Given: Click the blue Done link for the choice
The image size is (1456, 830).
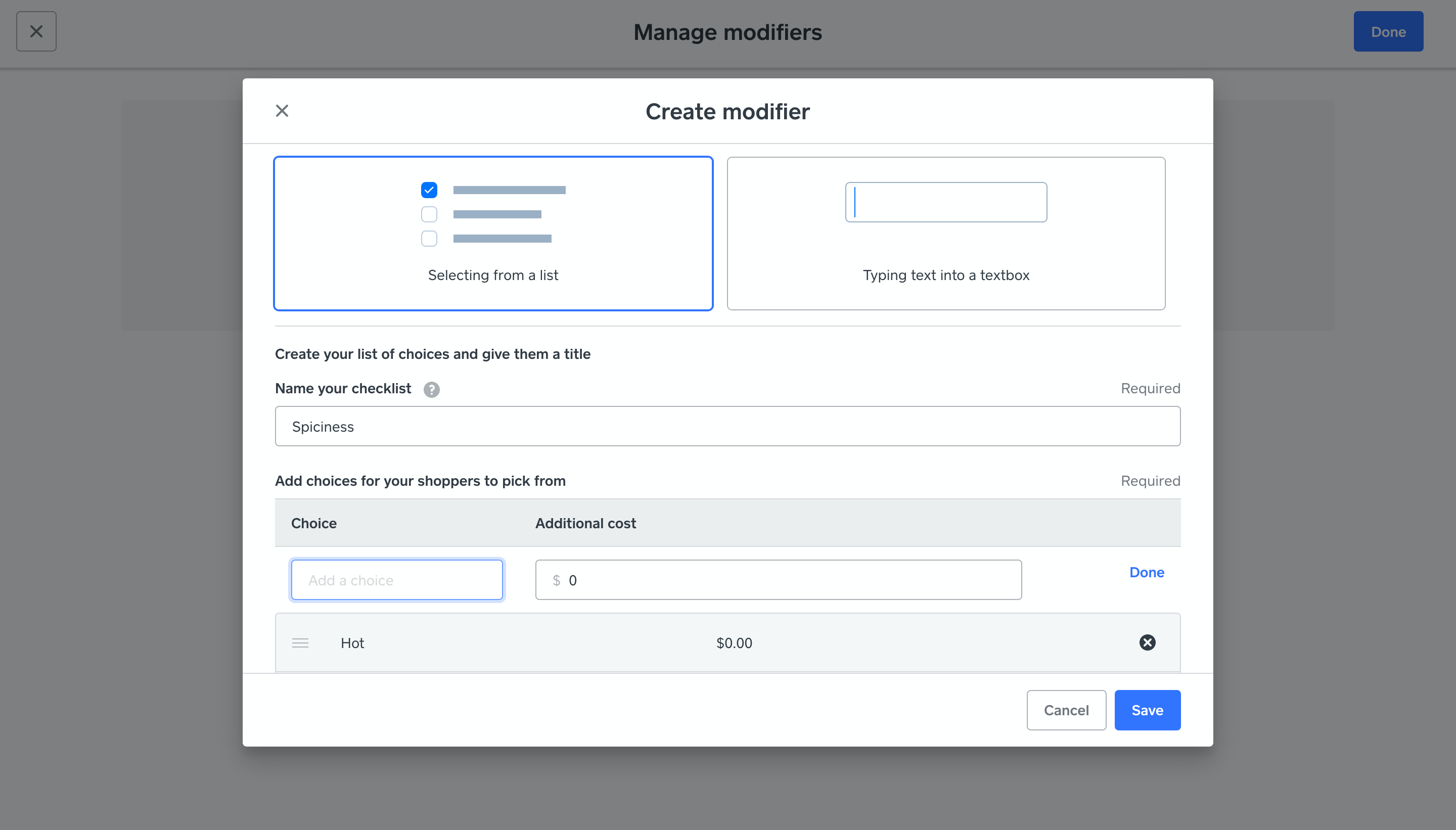Looking at the screenshot, I should 1147,572.
